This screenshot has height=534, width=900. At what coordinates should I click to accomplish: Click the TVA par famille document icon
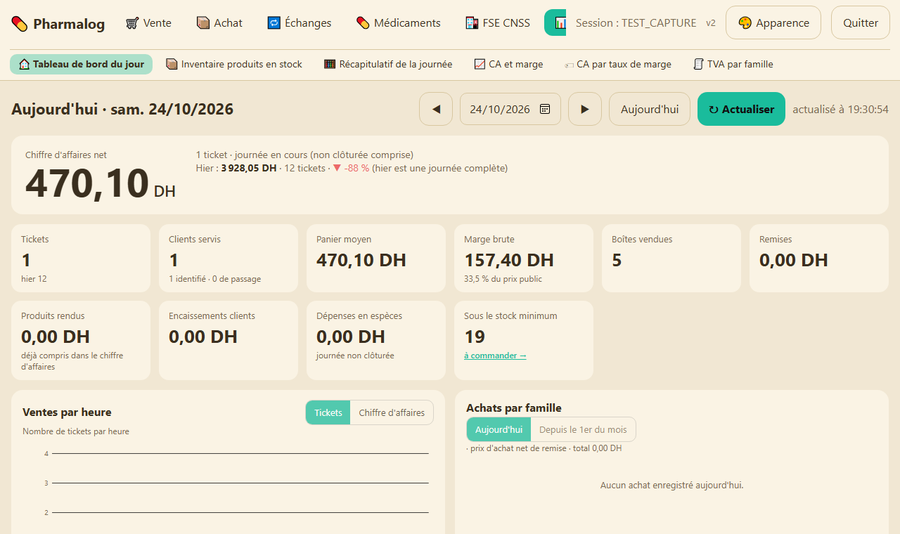[x=698, y=64]
